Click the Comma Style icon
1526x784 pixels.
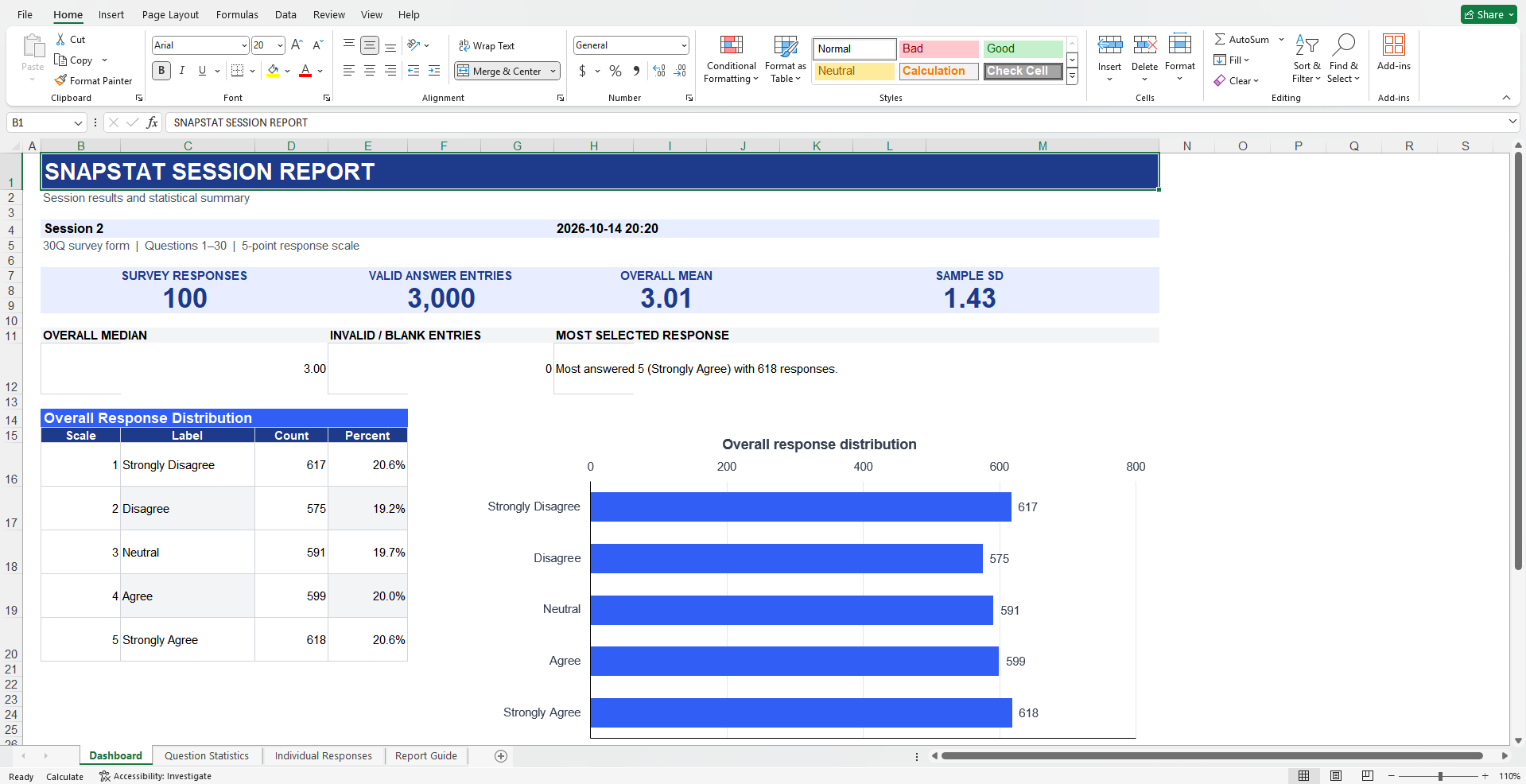(x=636, y=71)
